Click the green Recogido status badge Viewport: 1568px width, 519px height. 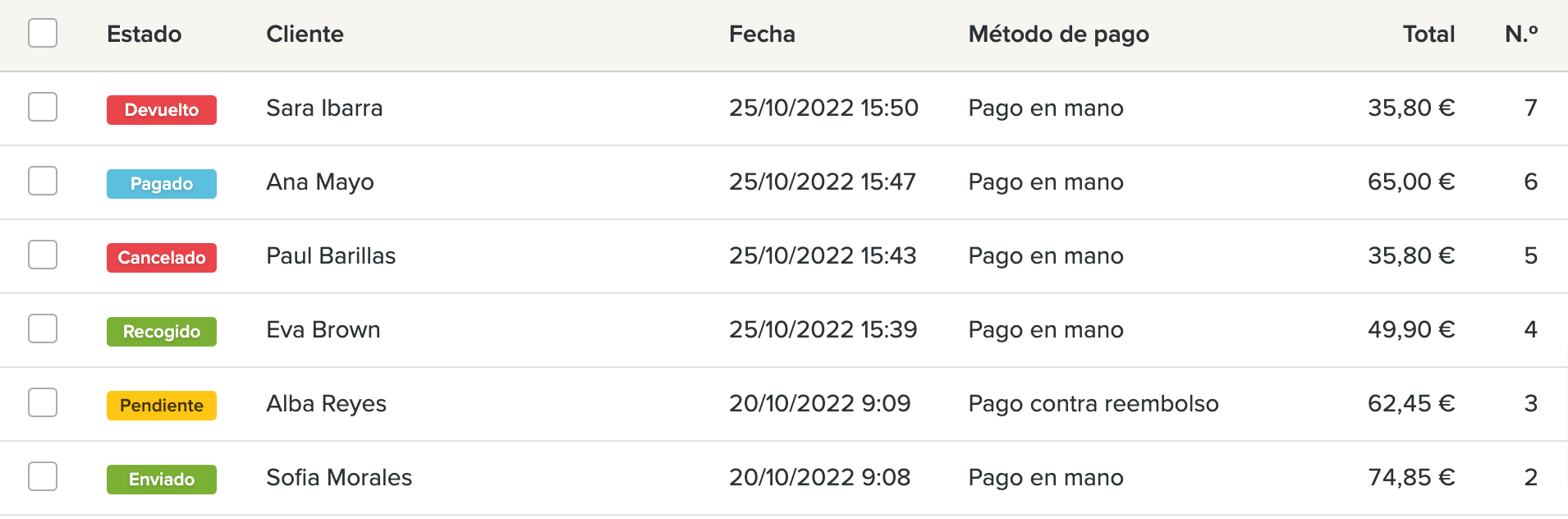tap(162, 332)
